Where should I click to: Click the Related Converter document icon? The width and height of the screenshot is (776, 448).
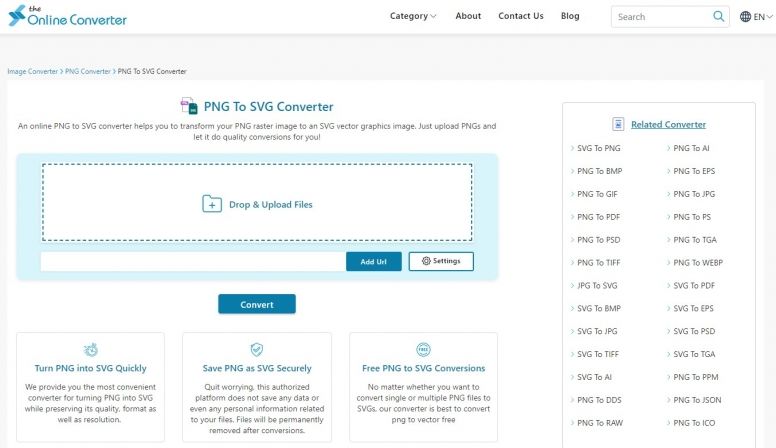618,124
